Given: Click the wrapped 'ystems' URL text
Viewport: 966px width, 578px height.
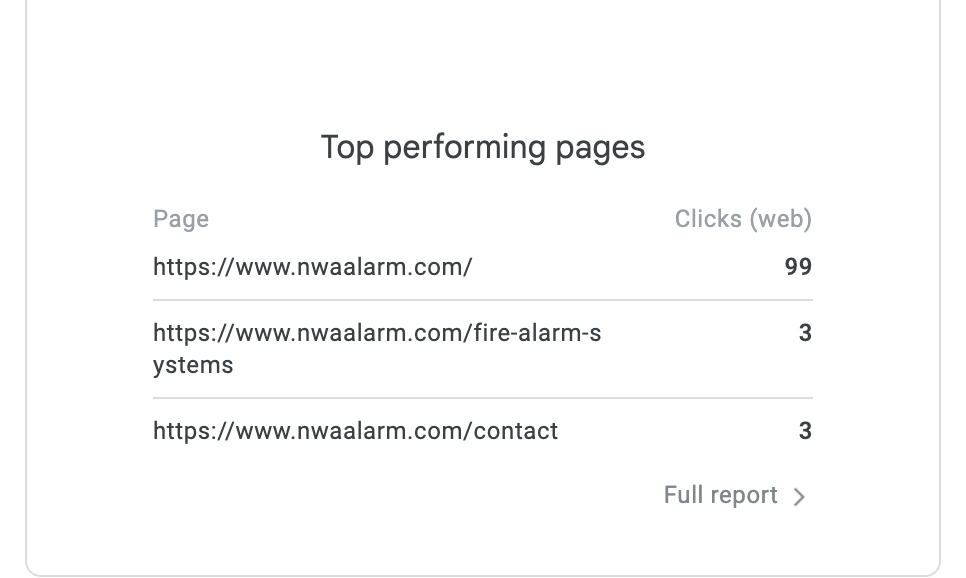Looking at the screenshot, I should click(193, 365).
